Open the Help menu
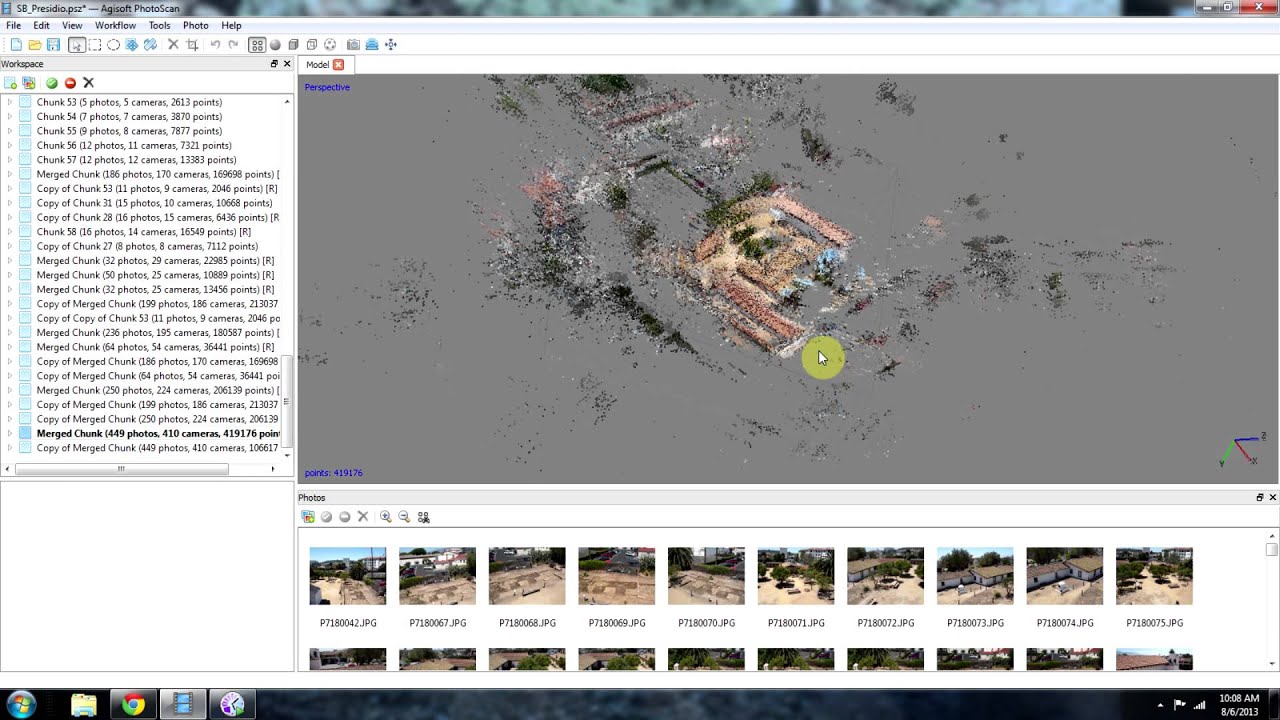 pyautogui.click(x=231, y=25)
